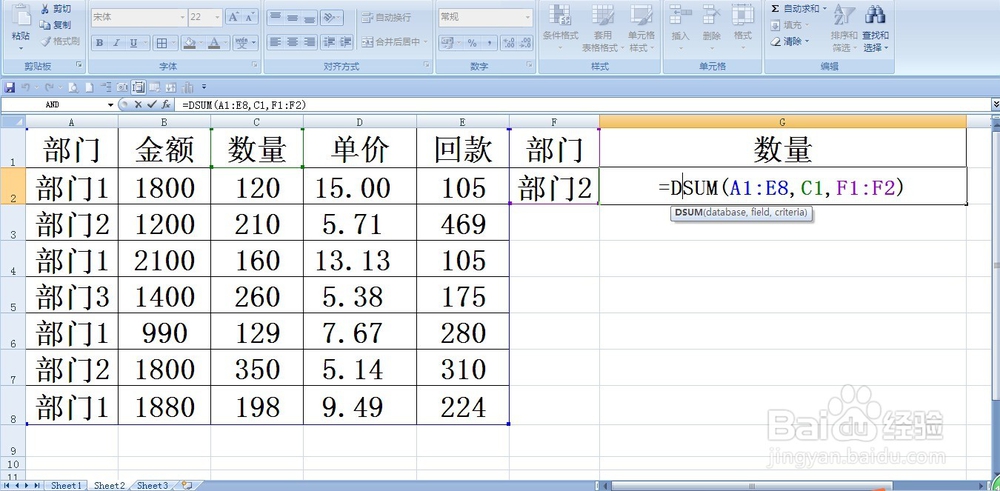Image resolution: width=1000 pixels, height=491 pixels.
Task: Apply fill color with the paint bucket
Action: click(189, 43)
